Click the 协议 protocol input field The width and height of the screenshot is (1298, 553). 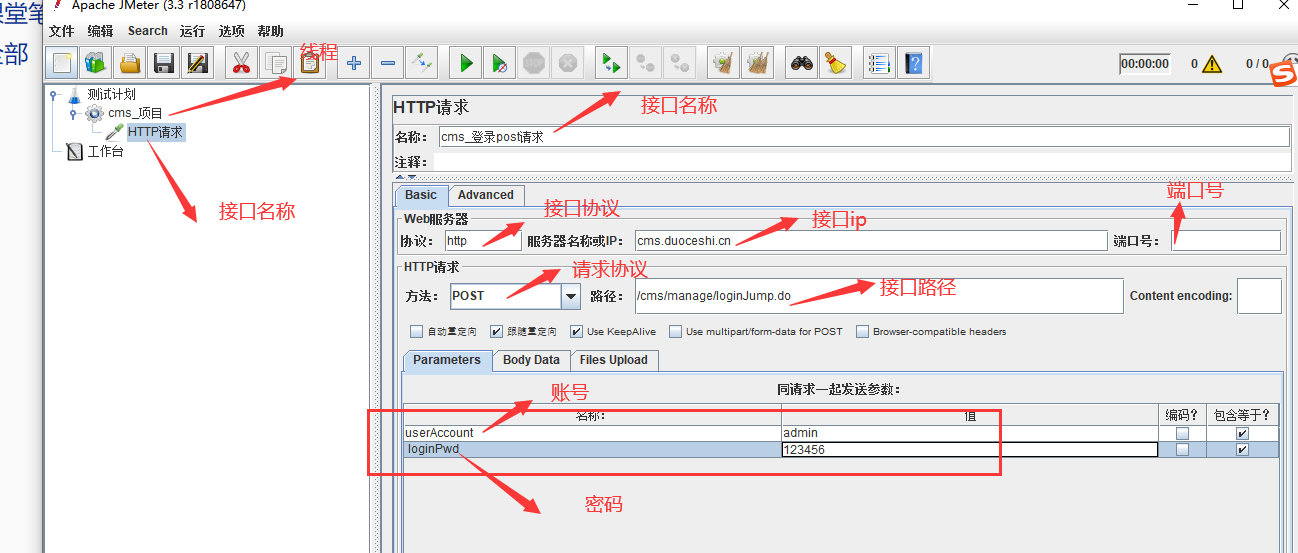coord(483,241)
